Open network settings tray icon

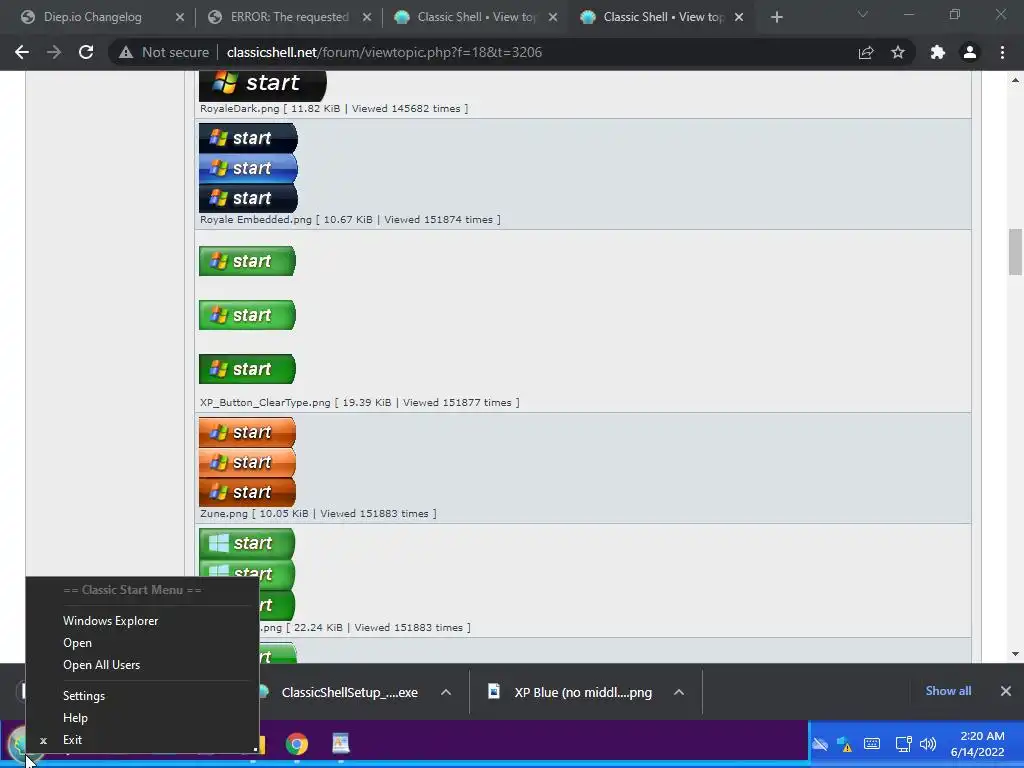903,744
